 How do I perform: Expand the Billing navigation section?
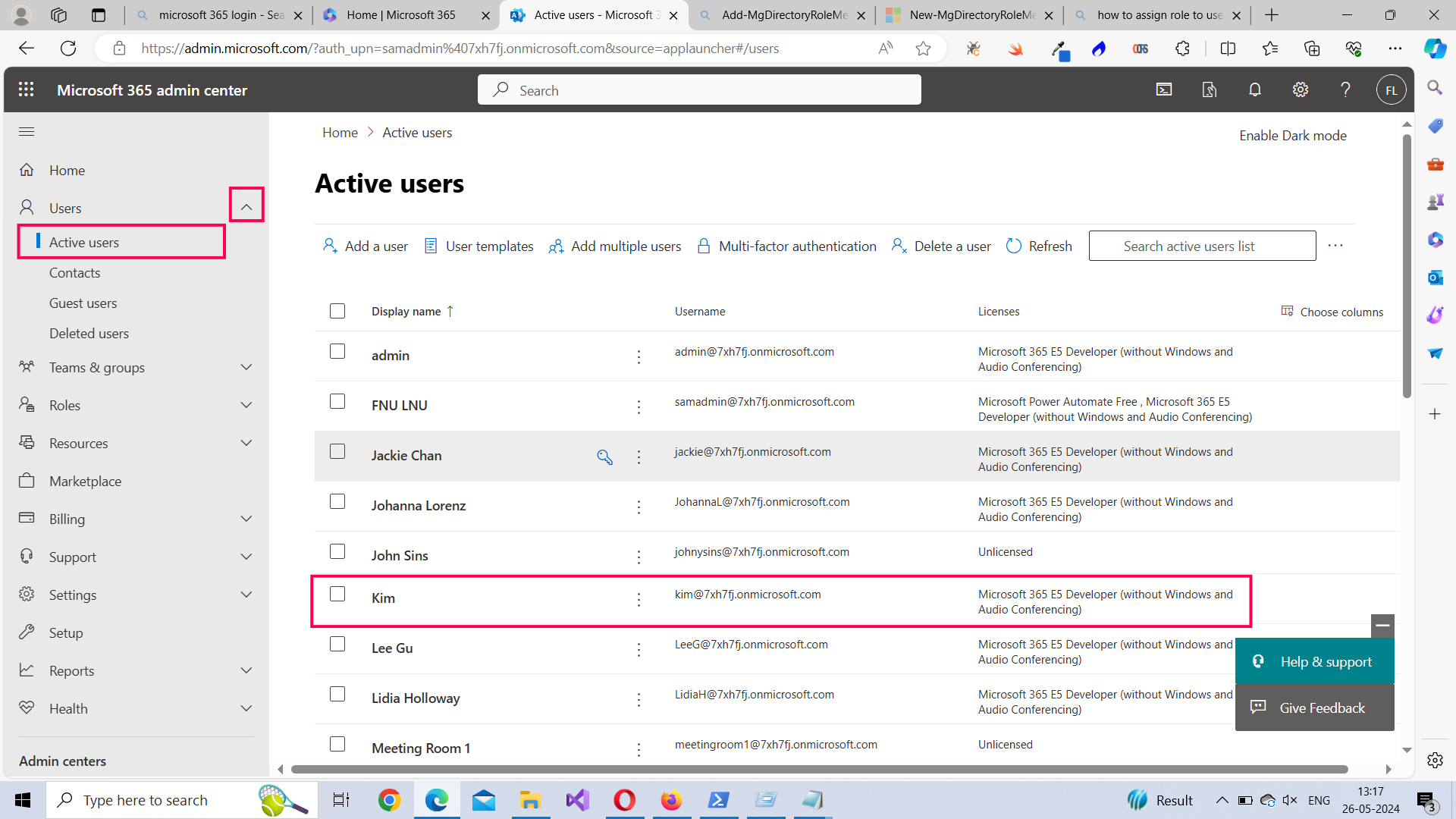coord(246,519)
